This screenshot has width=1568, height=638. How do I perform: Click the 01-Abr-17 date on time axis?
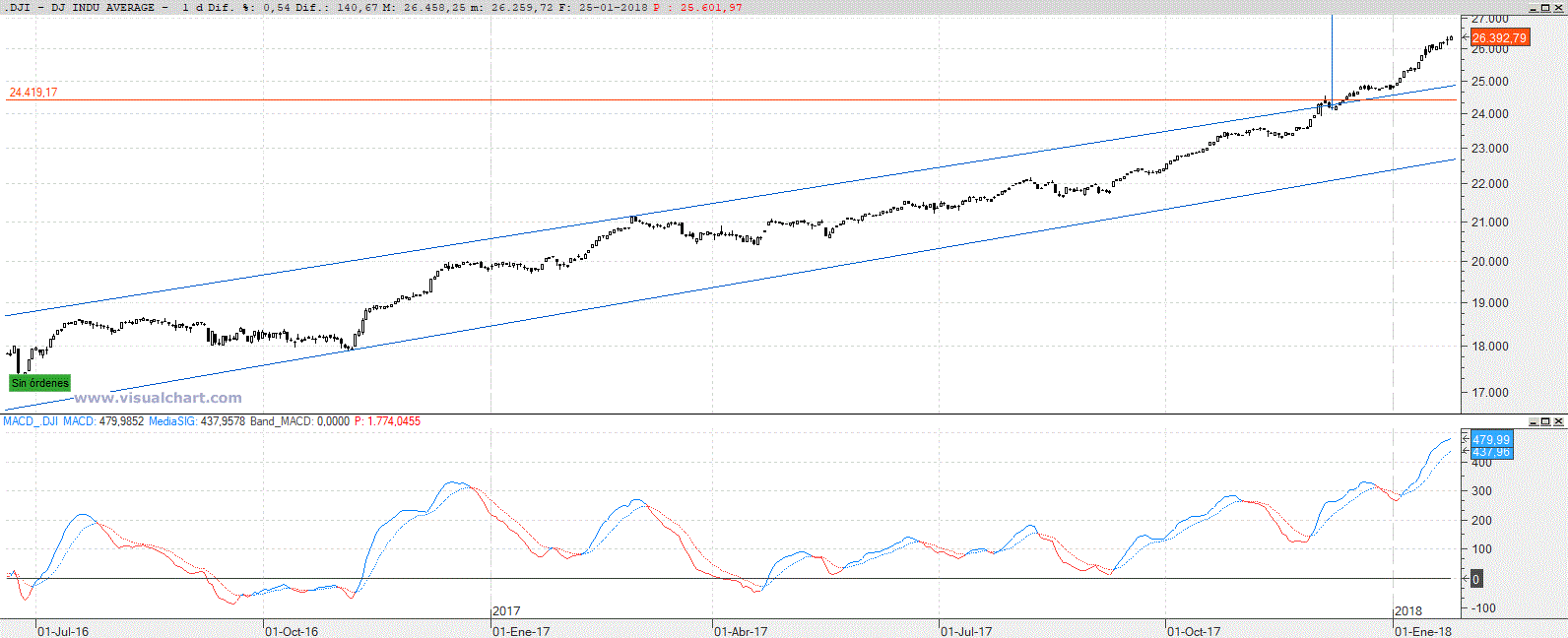coord(741,631)
